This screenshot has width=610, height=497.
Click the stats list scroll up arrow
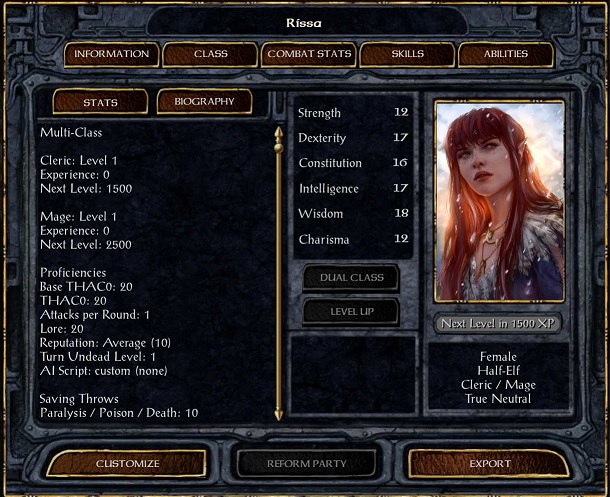click(x=279, y=133)
